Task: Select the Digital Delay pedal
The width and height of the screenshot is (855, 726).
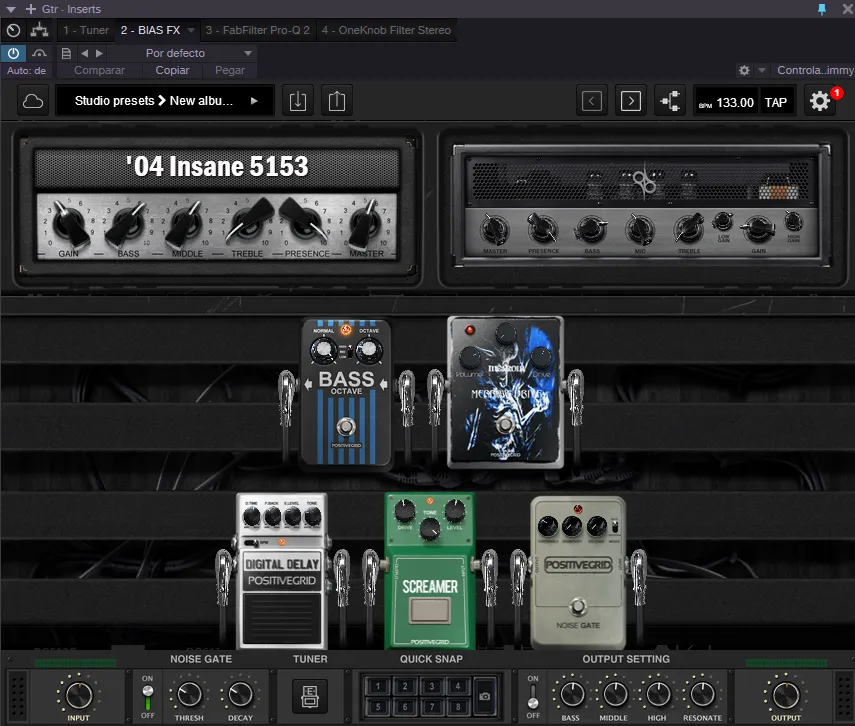Action: (x=282, y=571)
